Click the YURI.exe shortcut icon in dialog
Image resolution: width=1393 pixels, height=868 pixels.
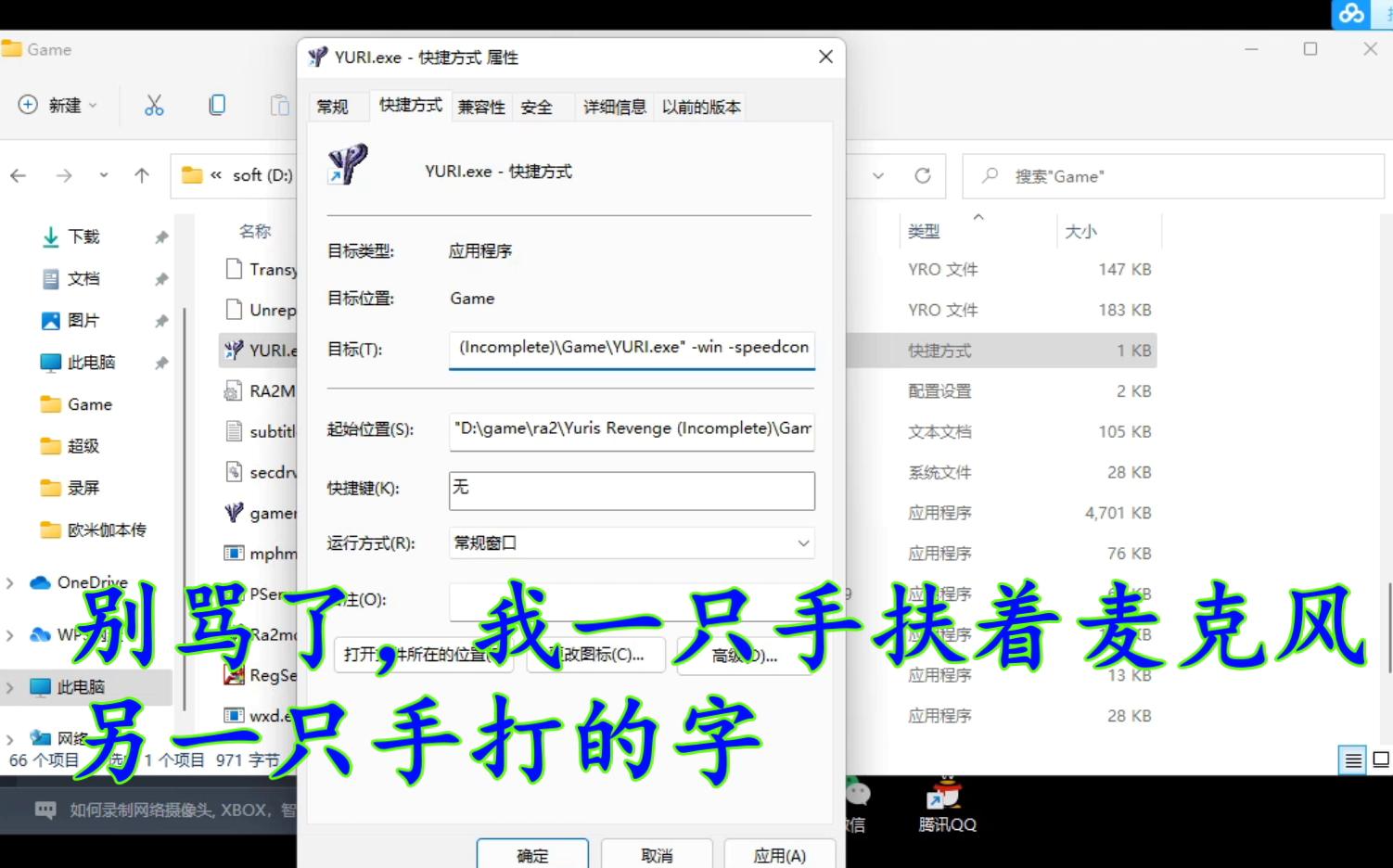tap(348, 165)
